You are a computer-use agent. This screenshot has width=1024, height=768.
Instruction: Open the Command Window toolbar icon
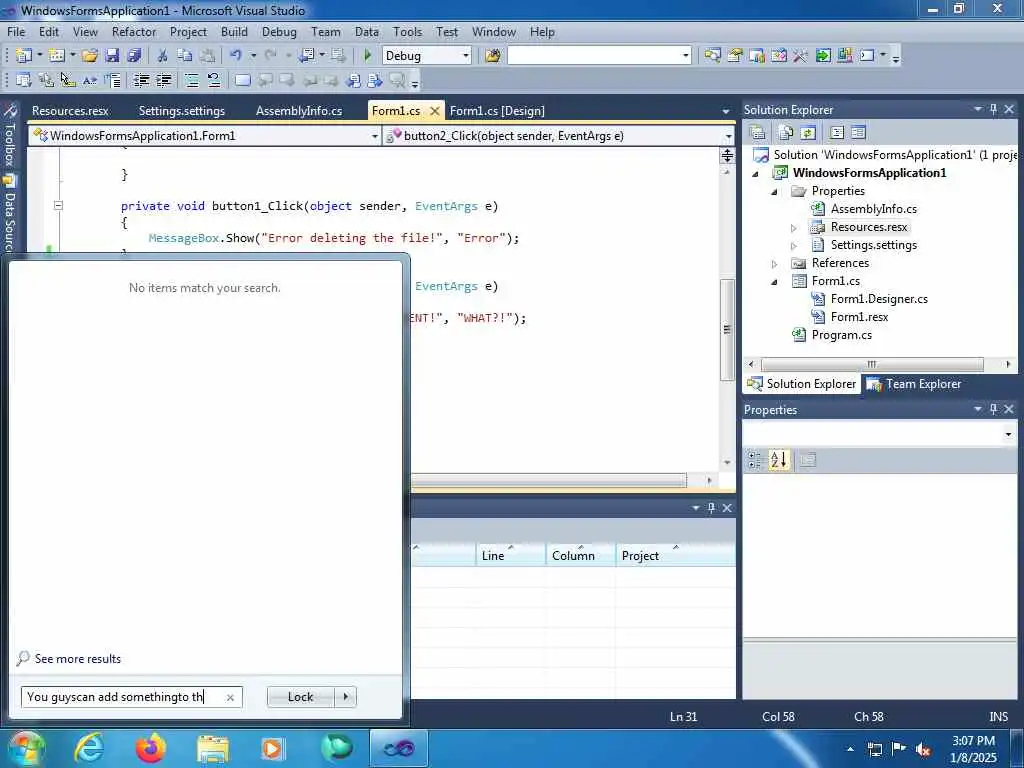pos(867,56)
